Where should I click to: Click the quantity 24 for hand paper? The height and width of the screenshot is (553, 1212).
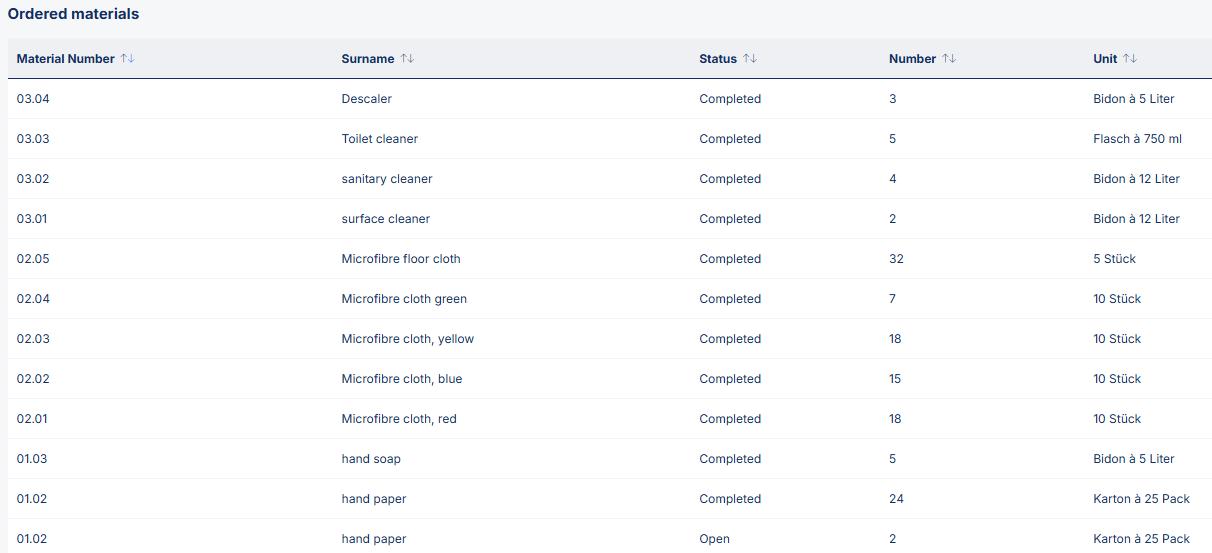[x=896, y=499]
